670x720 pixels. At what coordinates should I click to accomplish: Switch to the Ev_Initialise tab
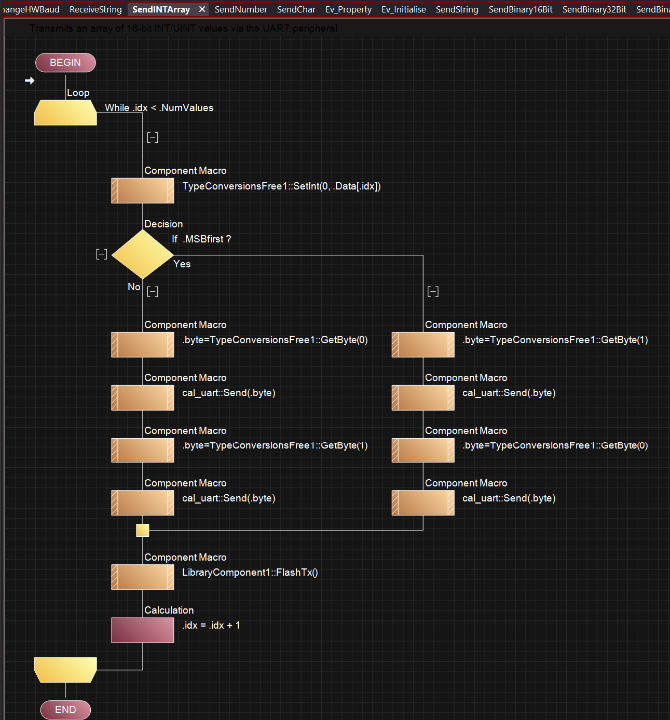pos(405,9)
